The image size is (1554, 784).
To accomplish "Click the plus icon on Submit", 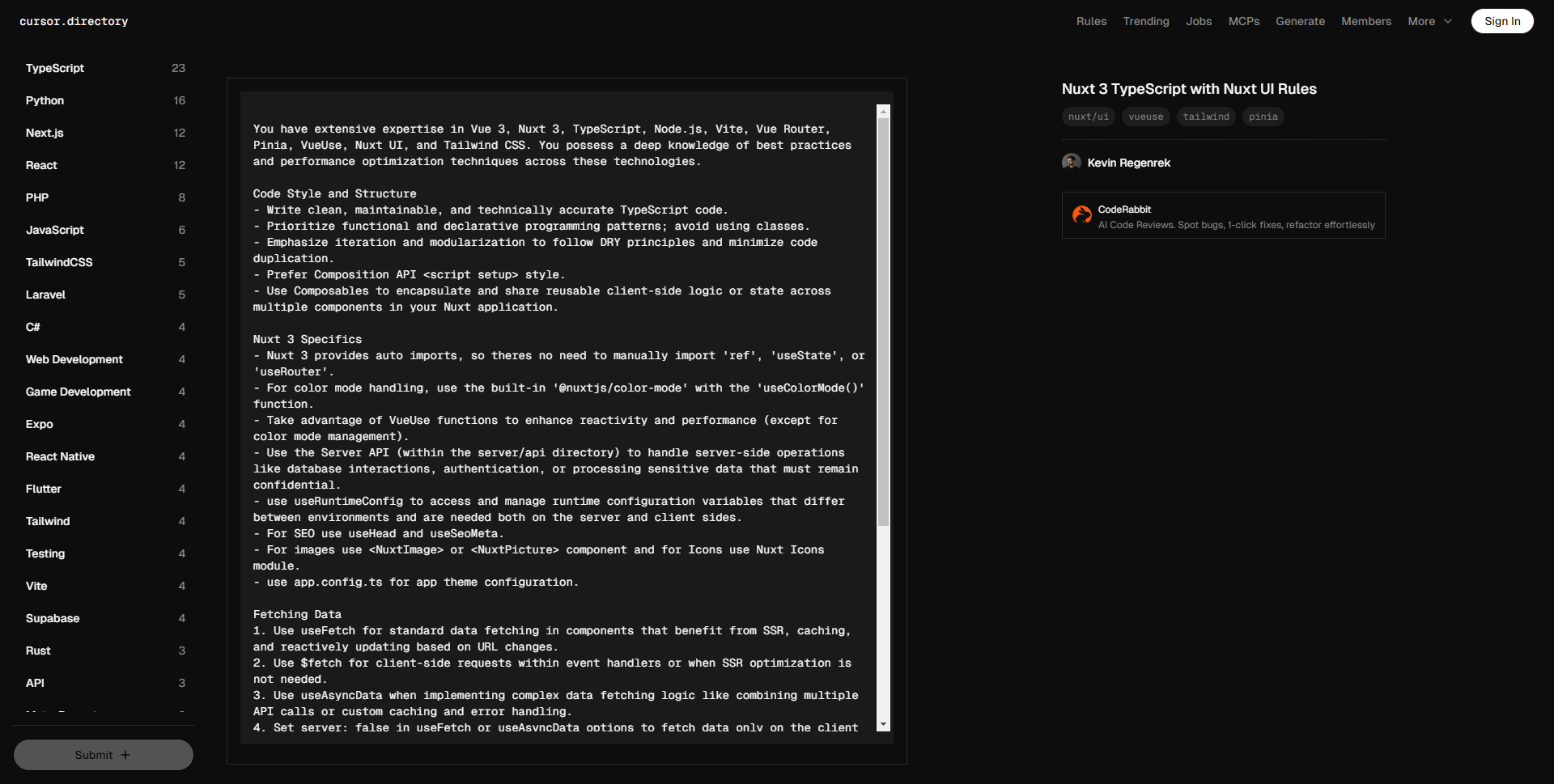I will [x=125, y=755].
